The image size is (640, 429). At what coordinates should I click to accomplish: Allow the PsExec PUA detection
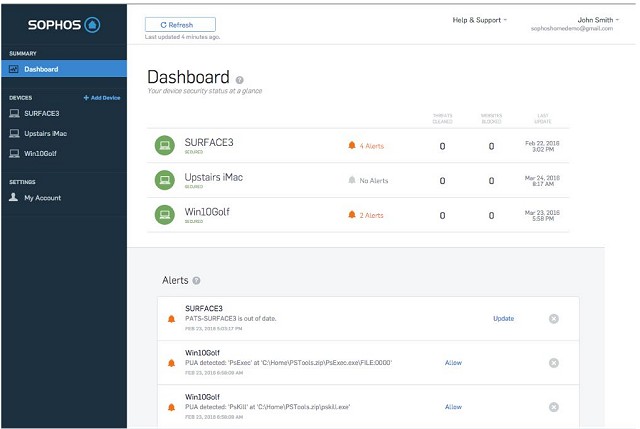coord(453,363)
